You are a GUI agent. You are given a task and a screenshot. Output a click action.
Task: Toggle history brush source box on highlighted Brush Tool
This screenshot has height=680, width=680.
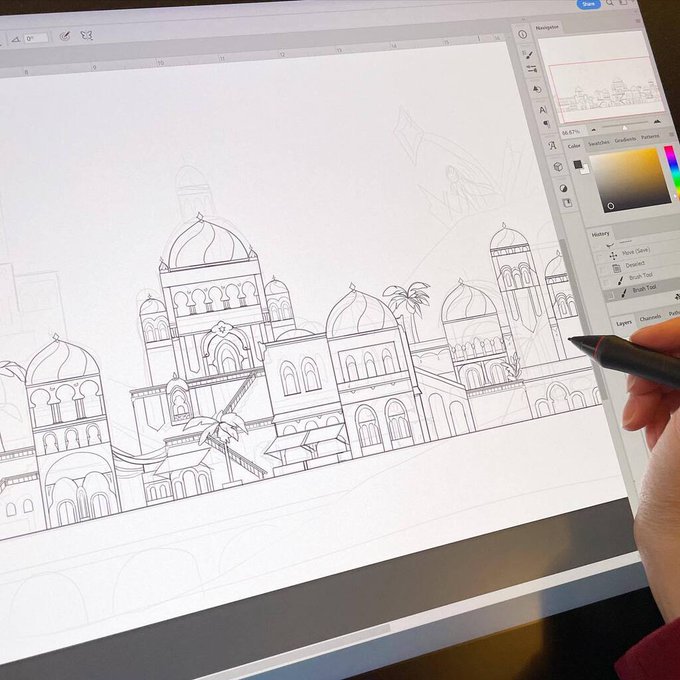point(609,297)
